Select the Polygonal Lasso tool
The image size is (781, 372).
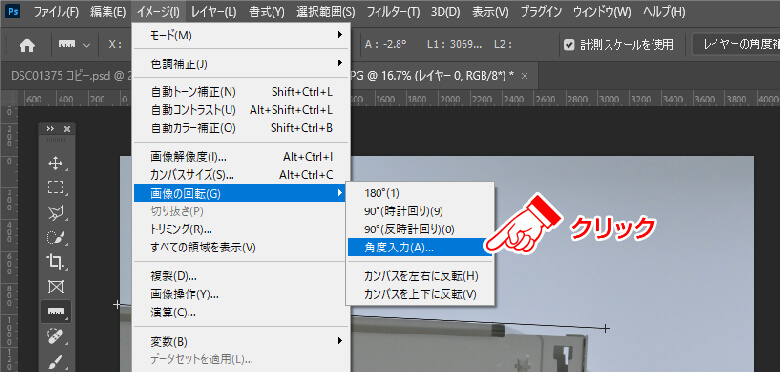coord(55,213)
